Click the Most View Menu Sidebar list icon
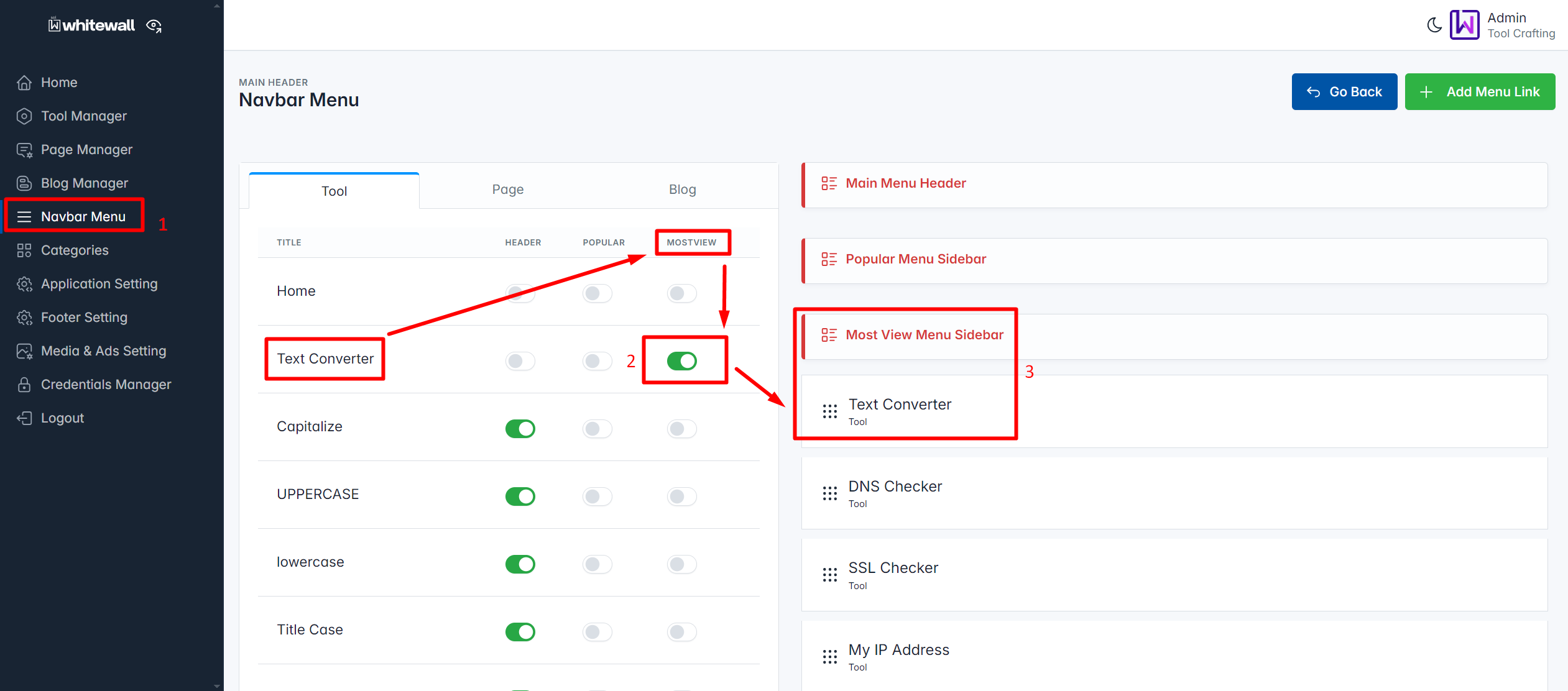This screenshot has height=691, width=1568. pyautogui.click(x=829, y=335)
